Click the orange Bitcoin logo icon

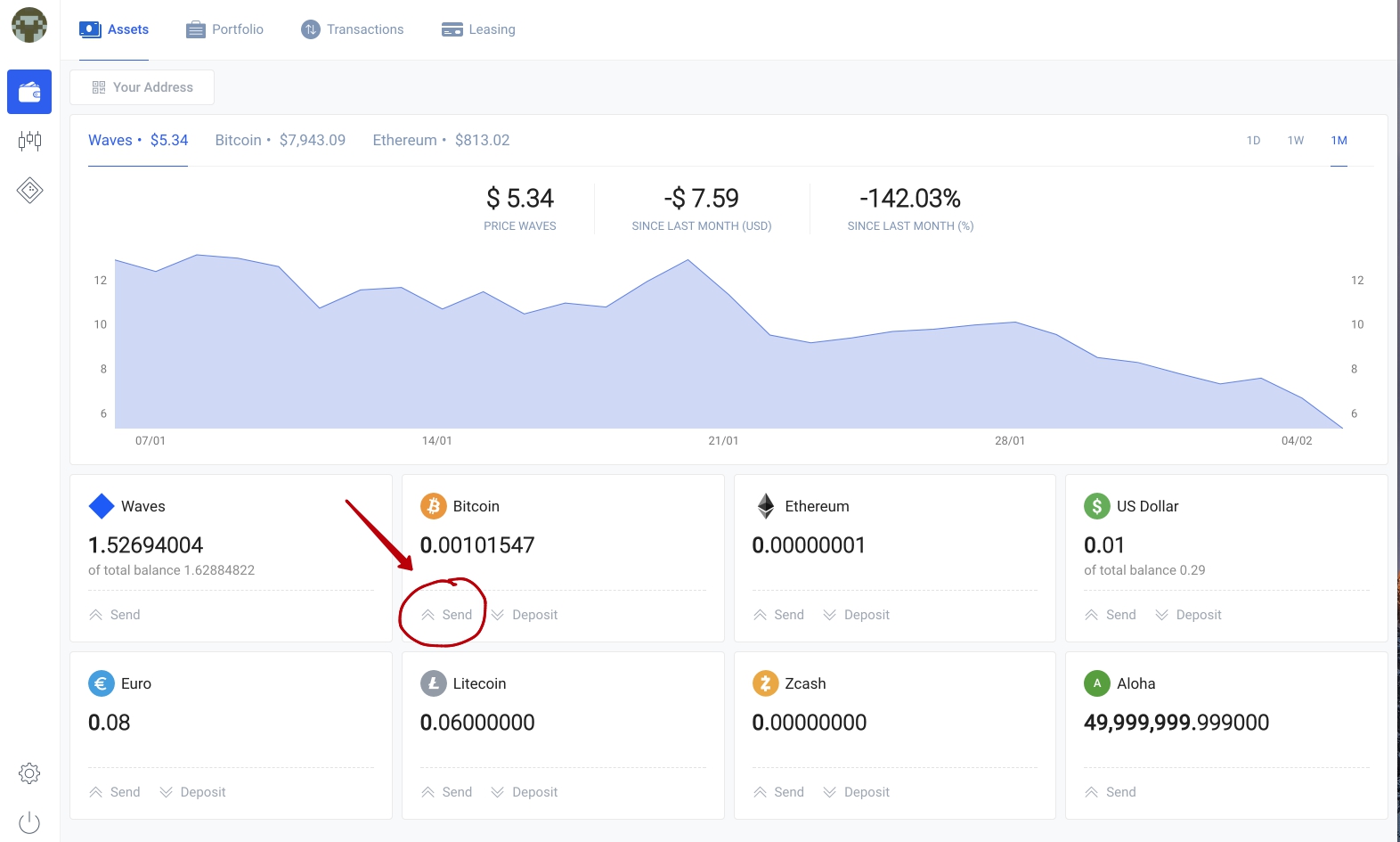(433, 506)
